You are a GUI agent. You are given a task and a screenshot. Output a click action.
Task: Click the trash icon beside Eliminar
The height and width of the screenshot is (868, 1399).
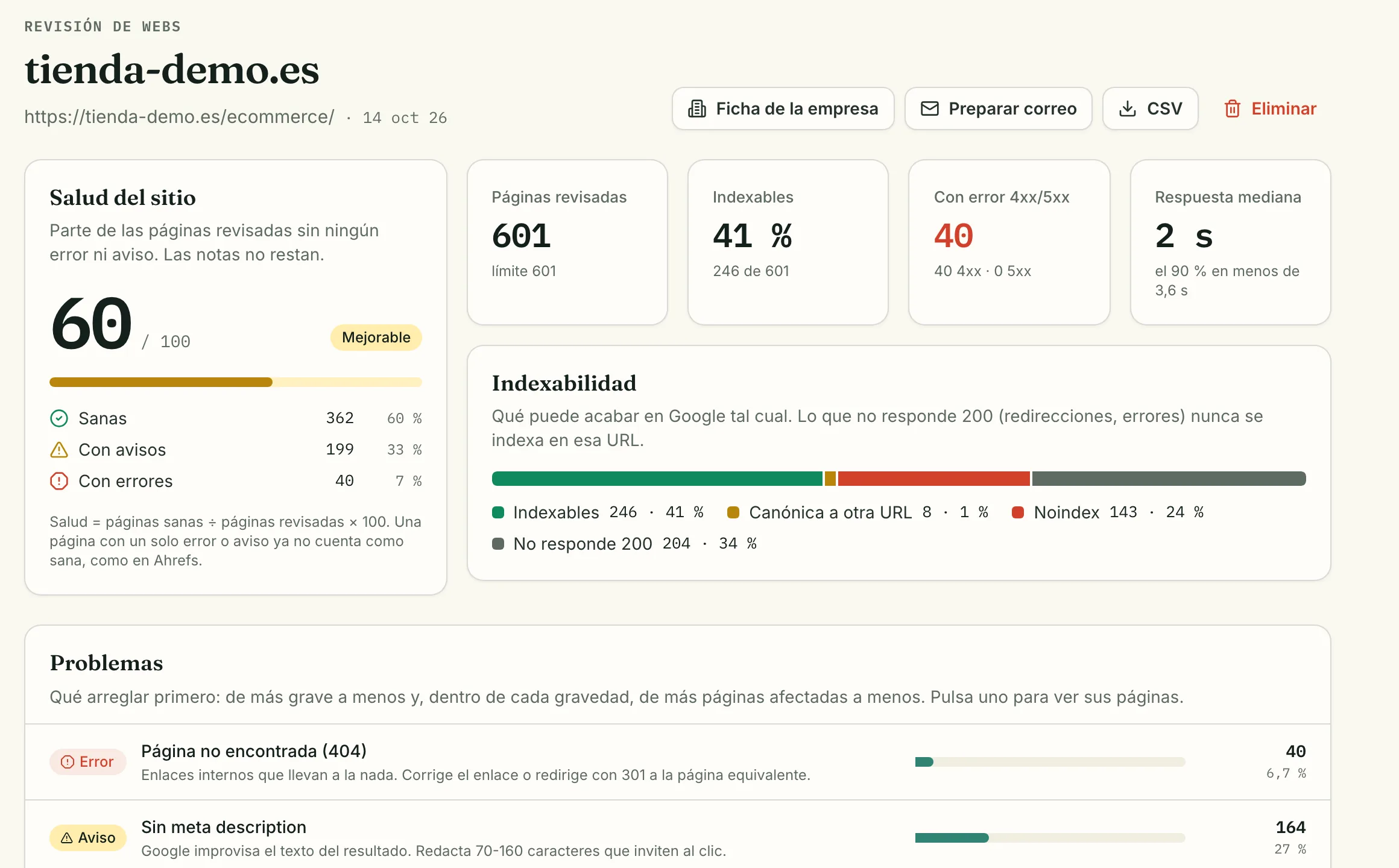click(x=1233, y=108)
